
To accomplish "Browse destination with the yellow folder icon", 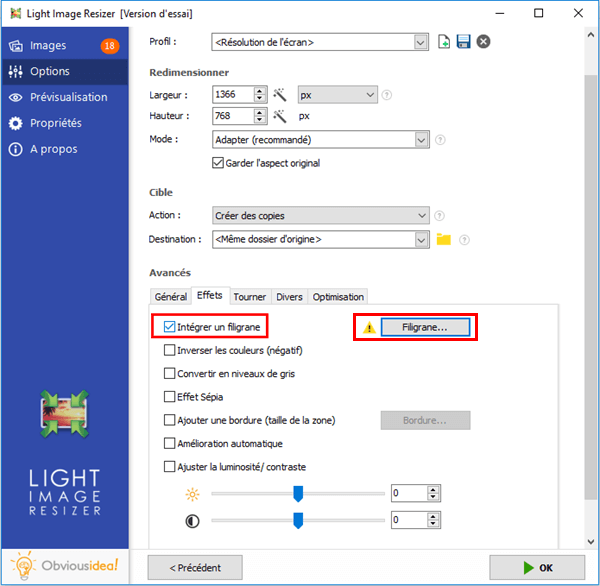I will click(x=443, y=240).
